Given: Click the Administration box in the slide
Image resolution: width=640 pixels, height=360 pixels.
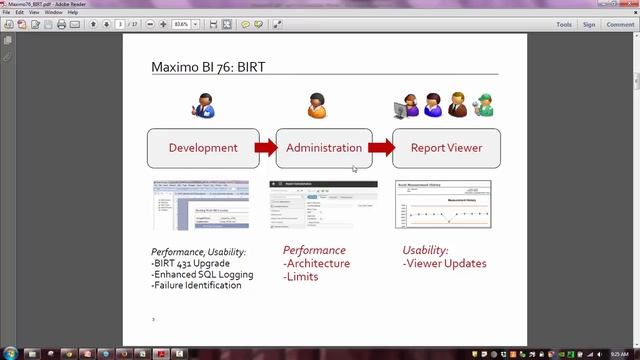Looking at the screenshot, I should pyautogui.click(x=324, y=148).
